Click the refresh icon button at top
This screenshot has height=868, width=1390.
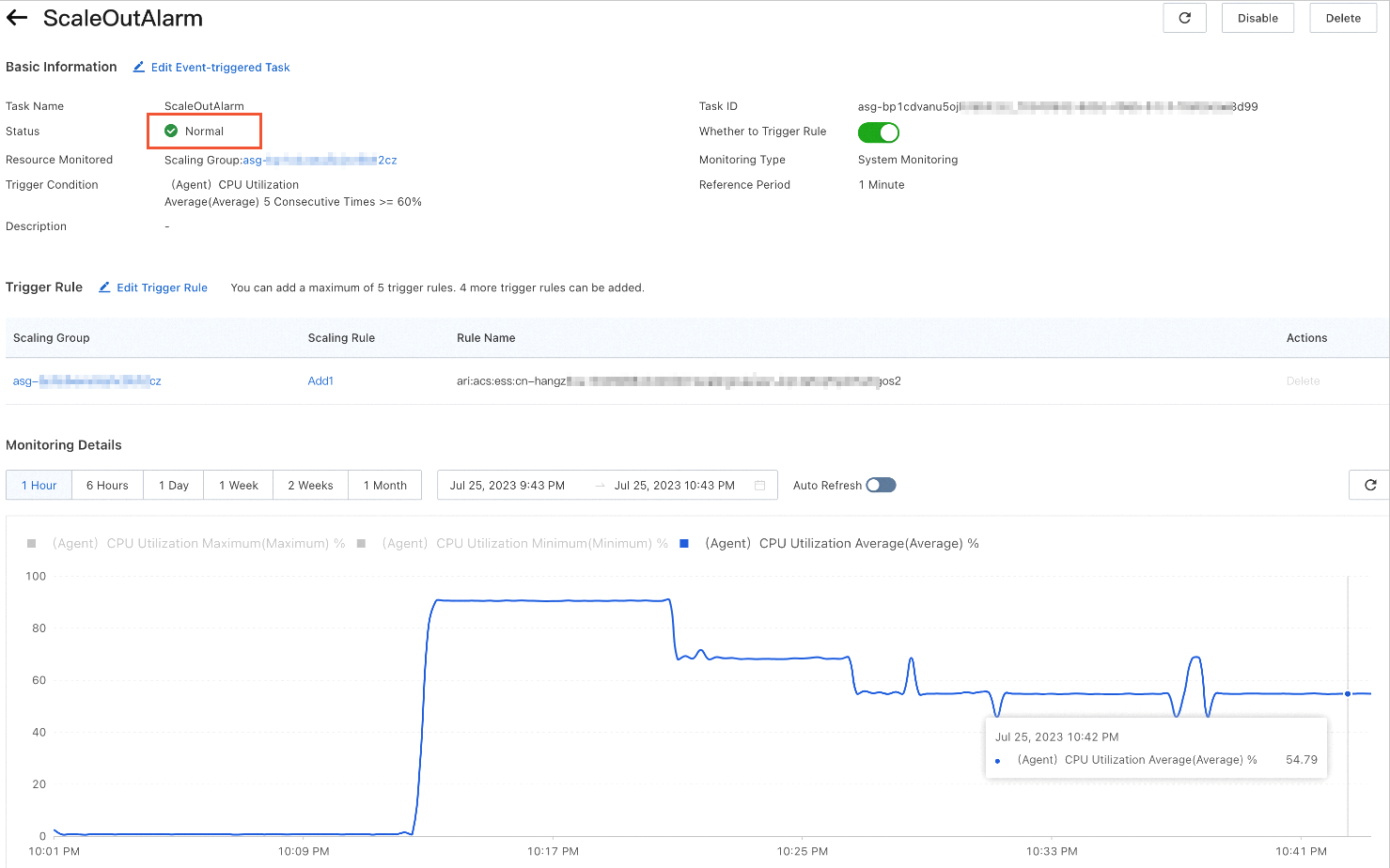point(1184,18)
